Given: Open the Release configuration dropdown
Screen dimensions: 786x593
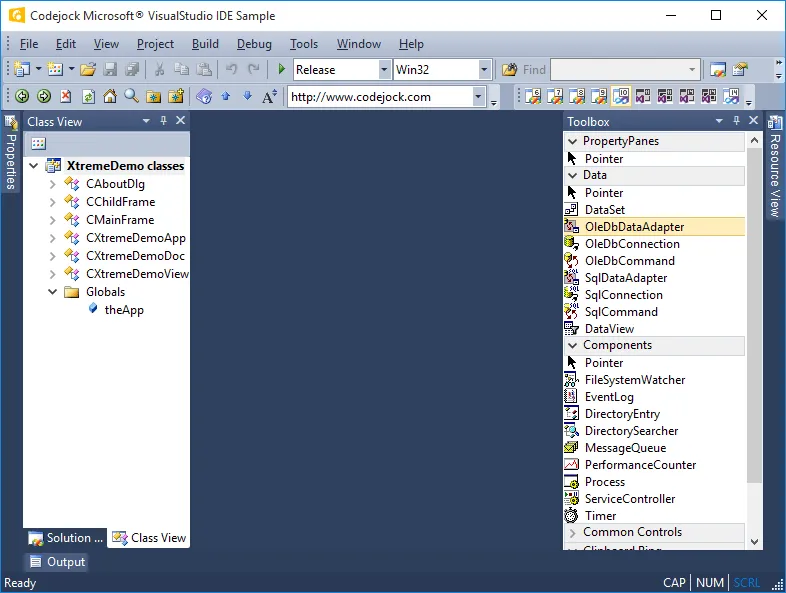Looking at the screenshot, I should 384,70.
